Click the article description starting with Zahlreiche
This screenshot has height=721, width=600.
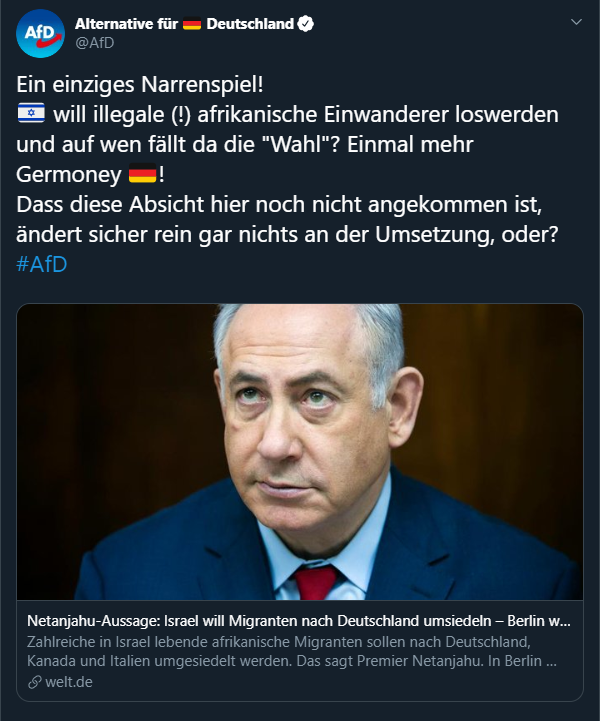point(292,652)
